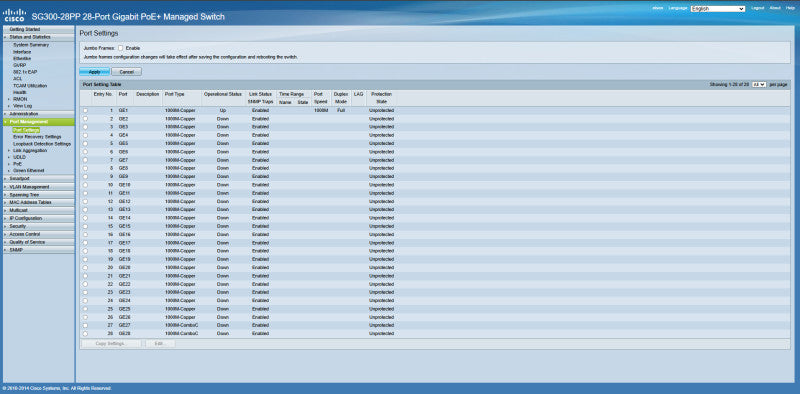Image resolution: width=800 pixels, height=394 pixels.
Task: Expand the UDLD subtree
Action: [9, 157]
